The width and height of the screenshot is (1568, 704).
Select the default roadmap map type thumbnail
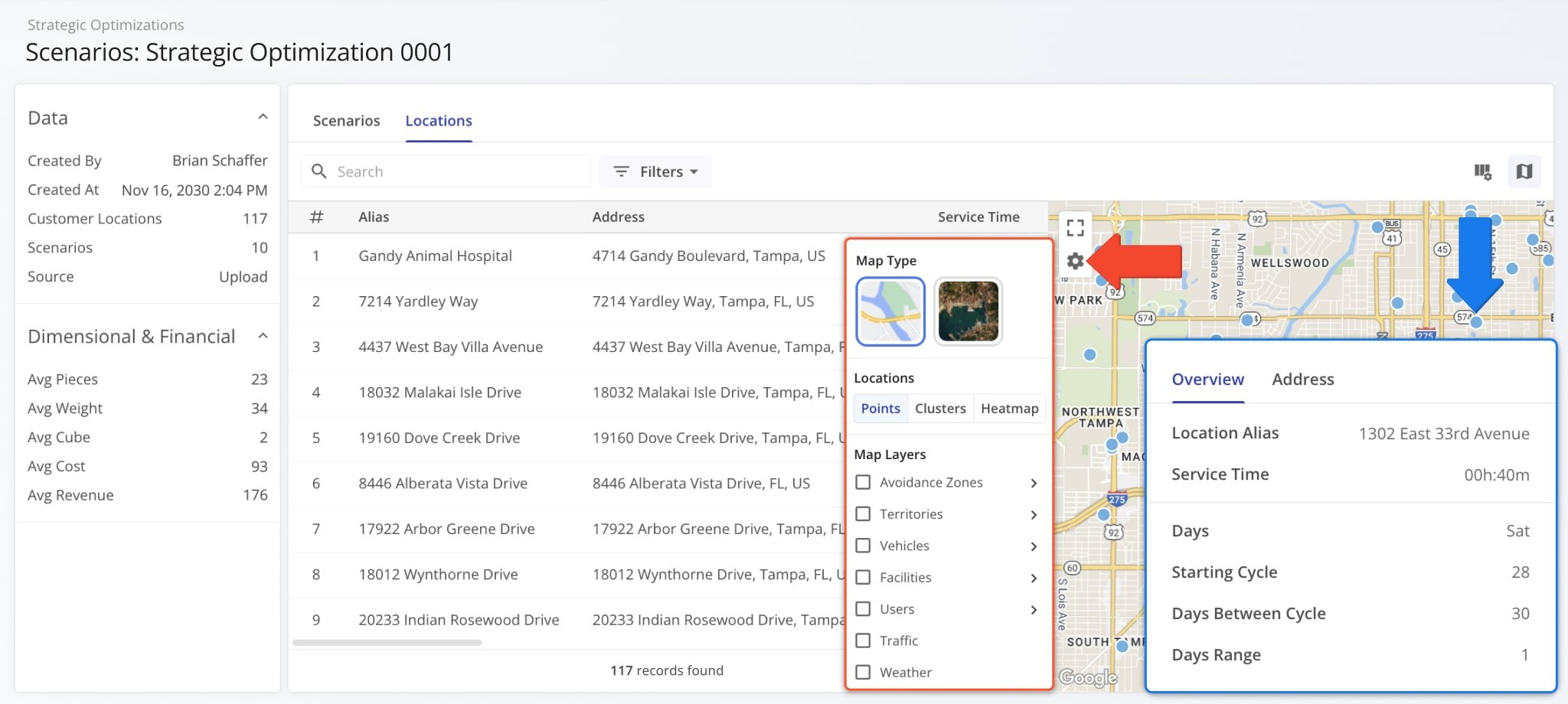(x=890, y=311)
